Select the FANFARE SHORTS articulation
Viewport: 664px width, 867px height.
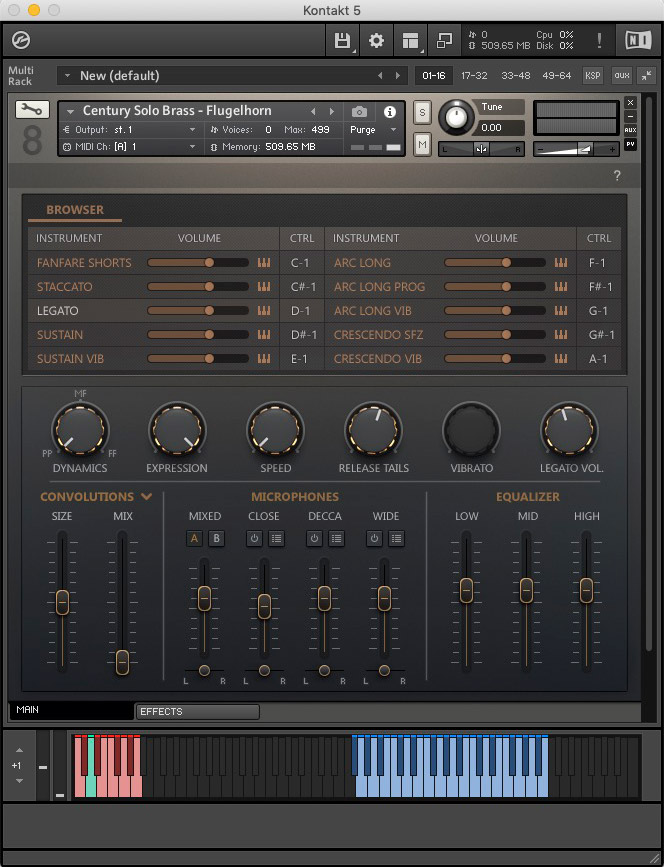click(x=84, y=263)
